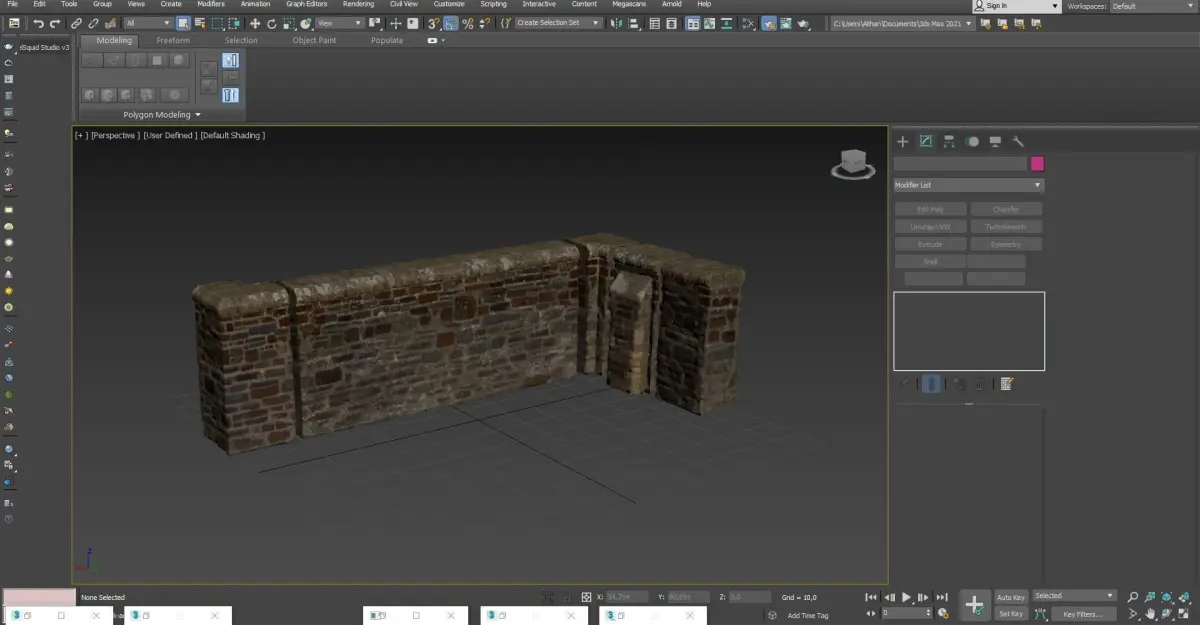The width and height of the screenshot is (1200, 625).
Task: Expand the Create Selection Set dropdown
Action: [558, 23]
